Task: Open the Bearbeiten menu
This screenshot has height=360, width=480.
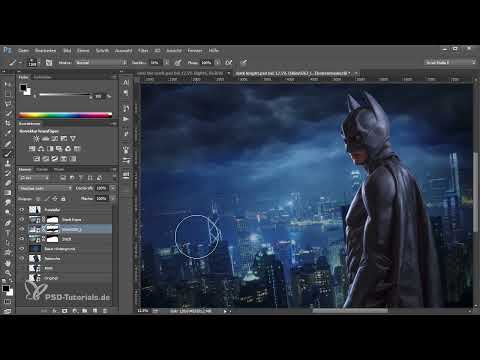Action: [45, 50]
